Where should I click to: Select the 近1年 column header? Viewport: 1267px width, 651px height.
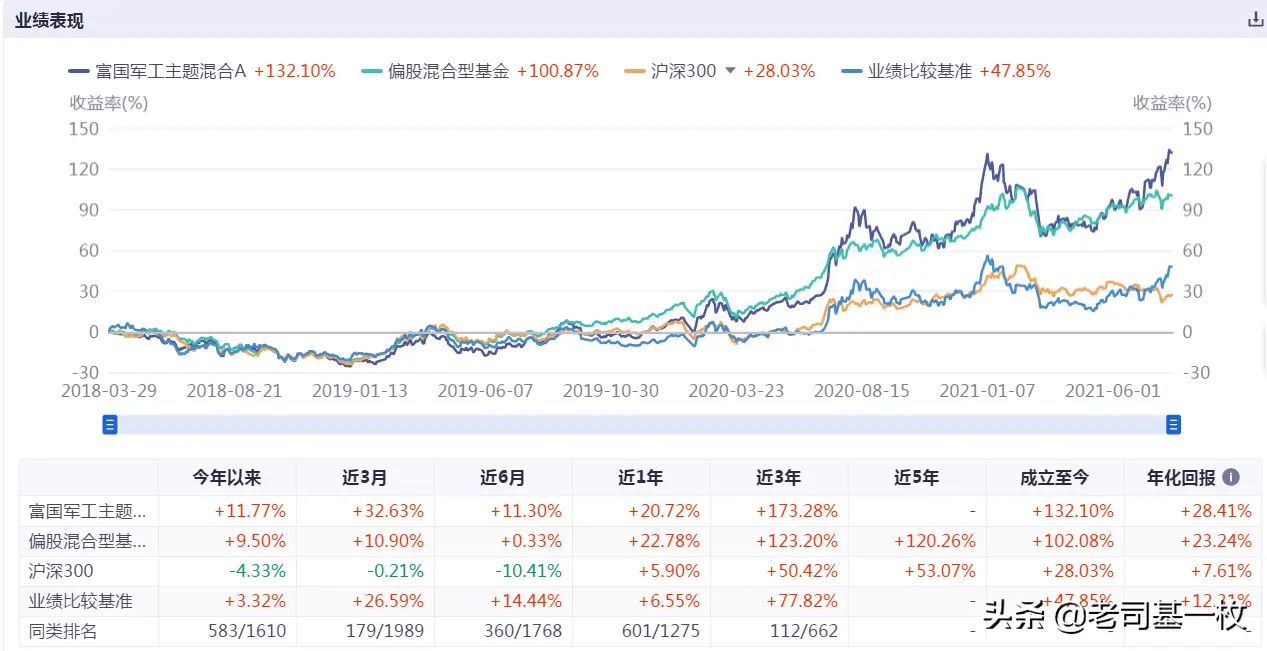point(640,478)
